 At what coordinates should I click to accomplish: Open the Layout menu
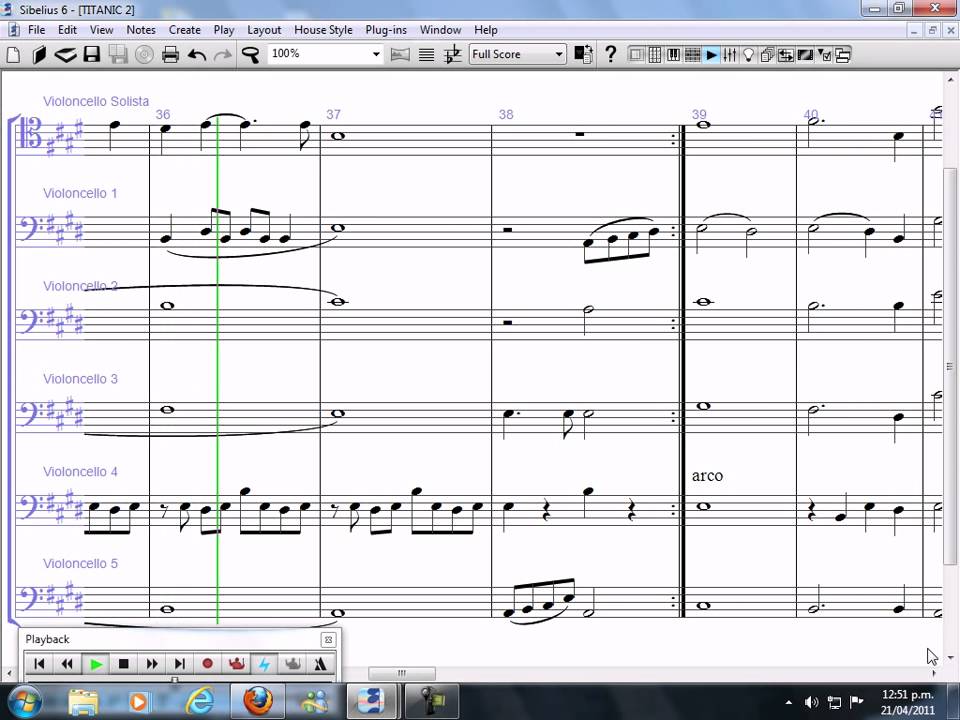click(264, 29)
